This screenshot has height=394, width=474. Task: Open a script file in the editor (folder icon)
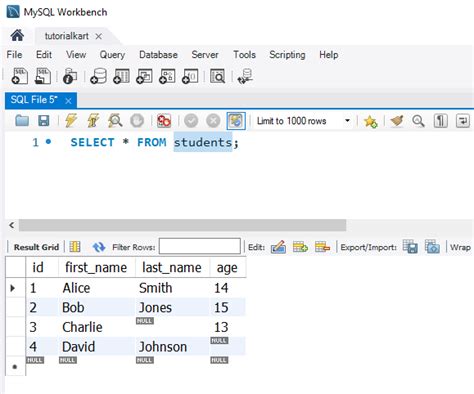(22, 121)
